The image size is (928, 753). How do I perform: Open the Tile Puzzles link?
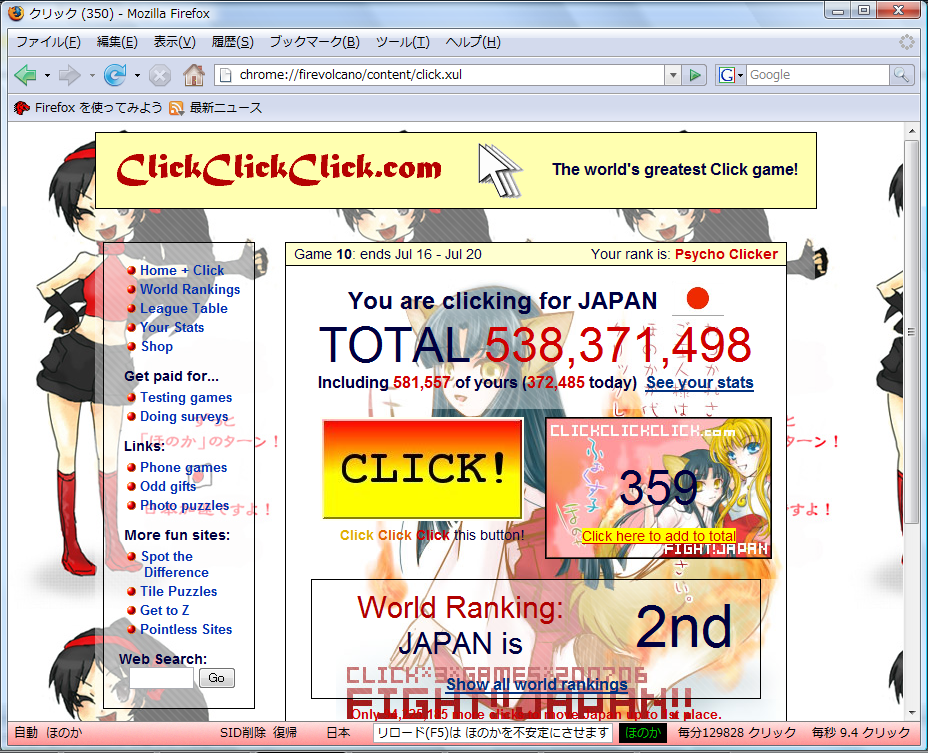click(179, 591)
